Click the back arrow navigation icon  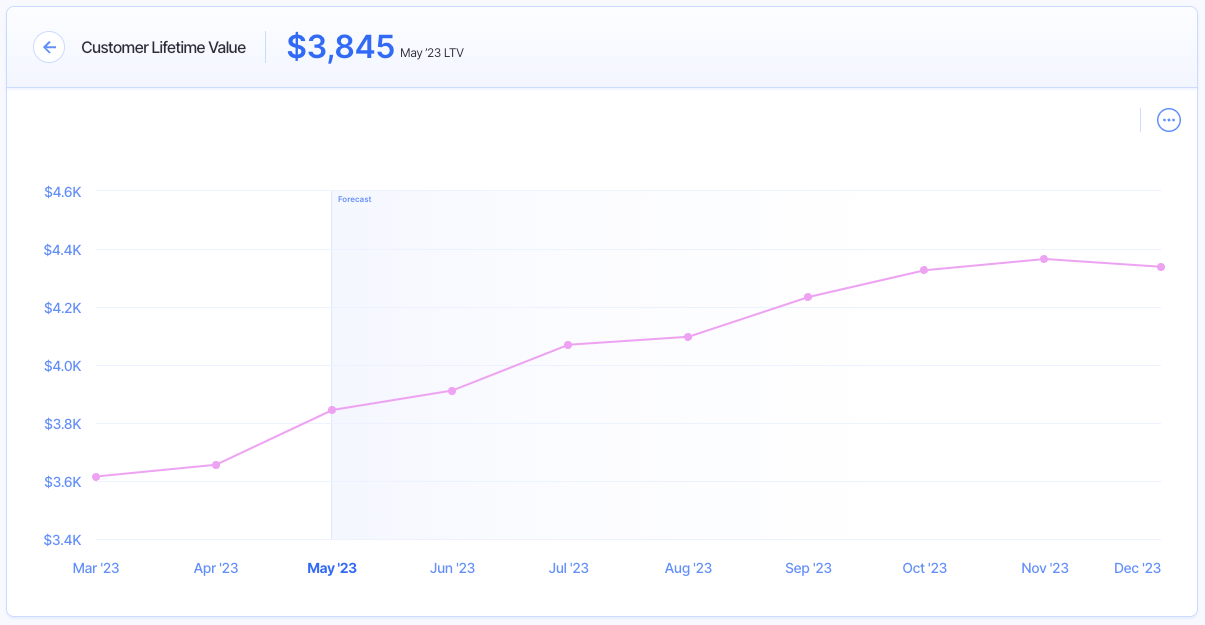click(49, 47)
